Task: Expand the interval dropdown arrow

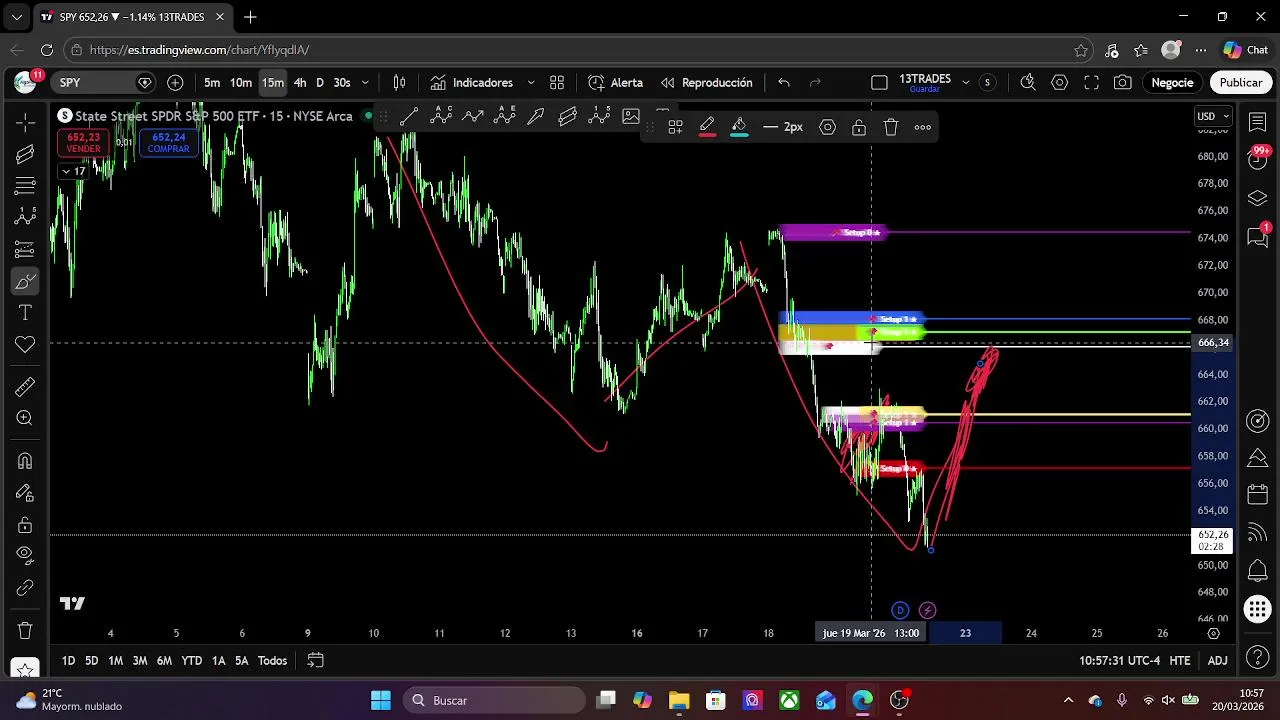Action: click(365, 83)
